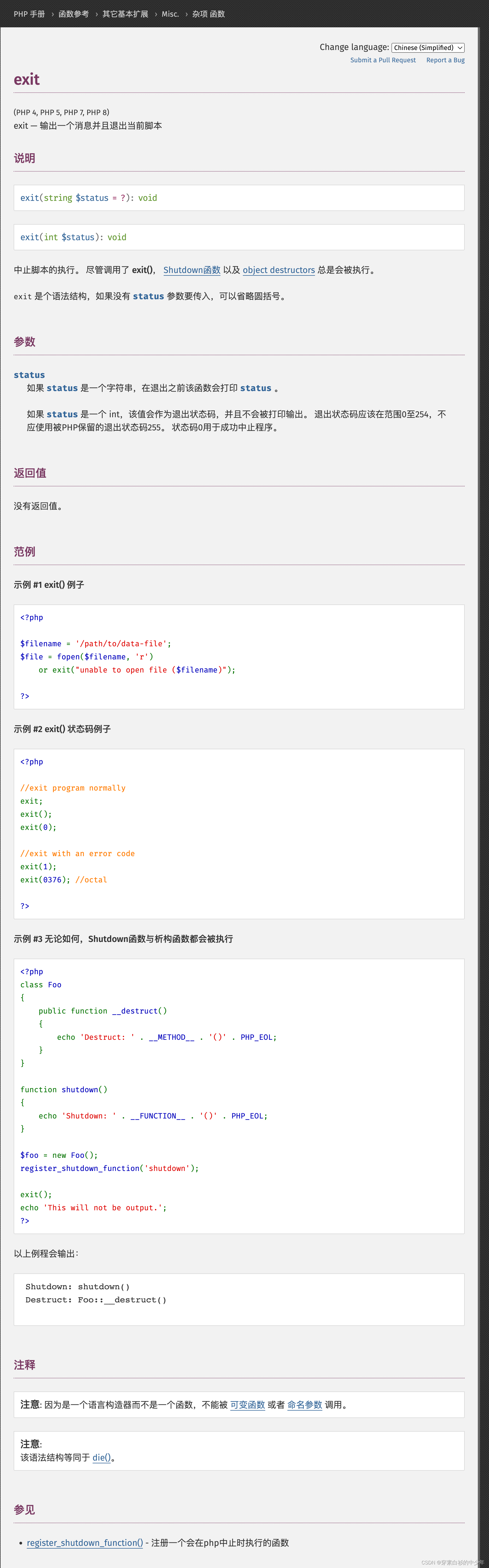The image size is (489, 1568).
Task: Open the 命名参数 link
Action: coord(305,1405)
